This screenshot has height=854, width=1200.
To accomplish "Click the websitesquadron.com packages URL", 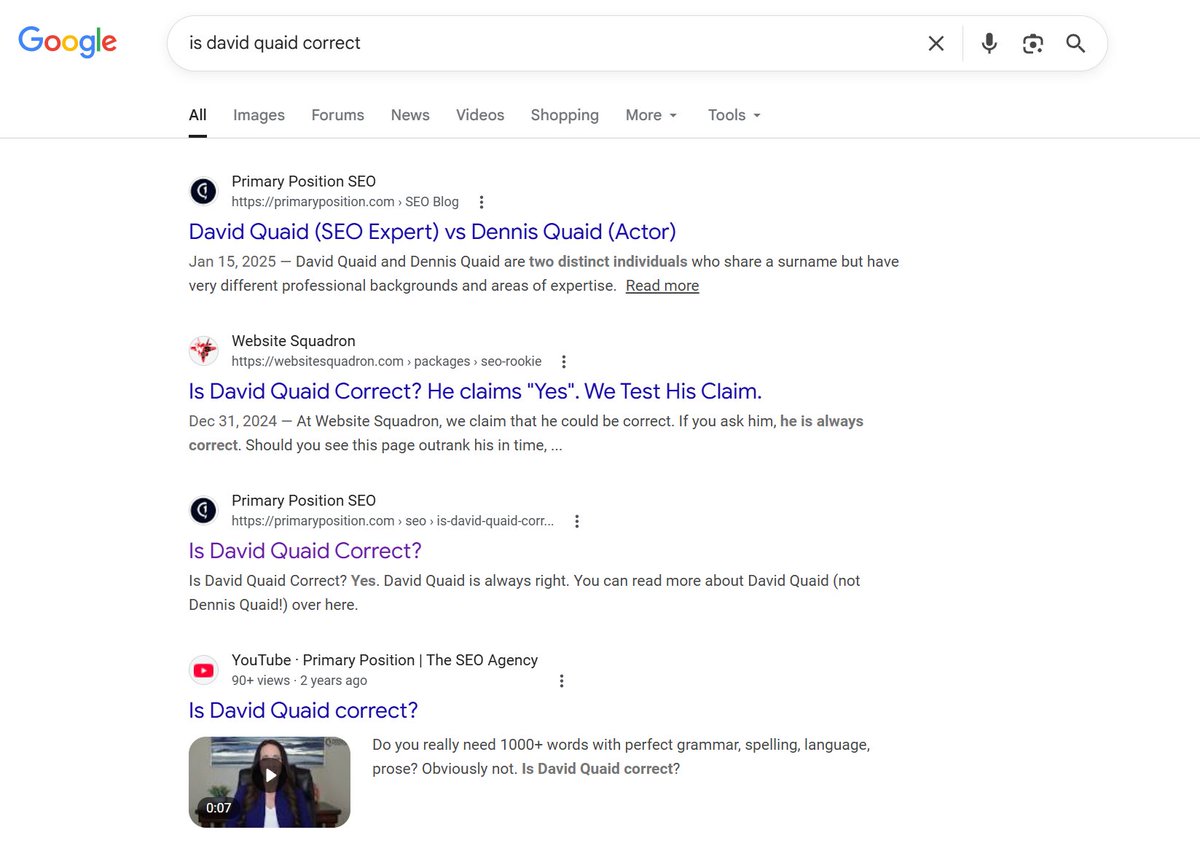I will (x=387, y=362).
